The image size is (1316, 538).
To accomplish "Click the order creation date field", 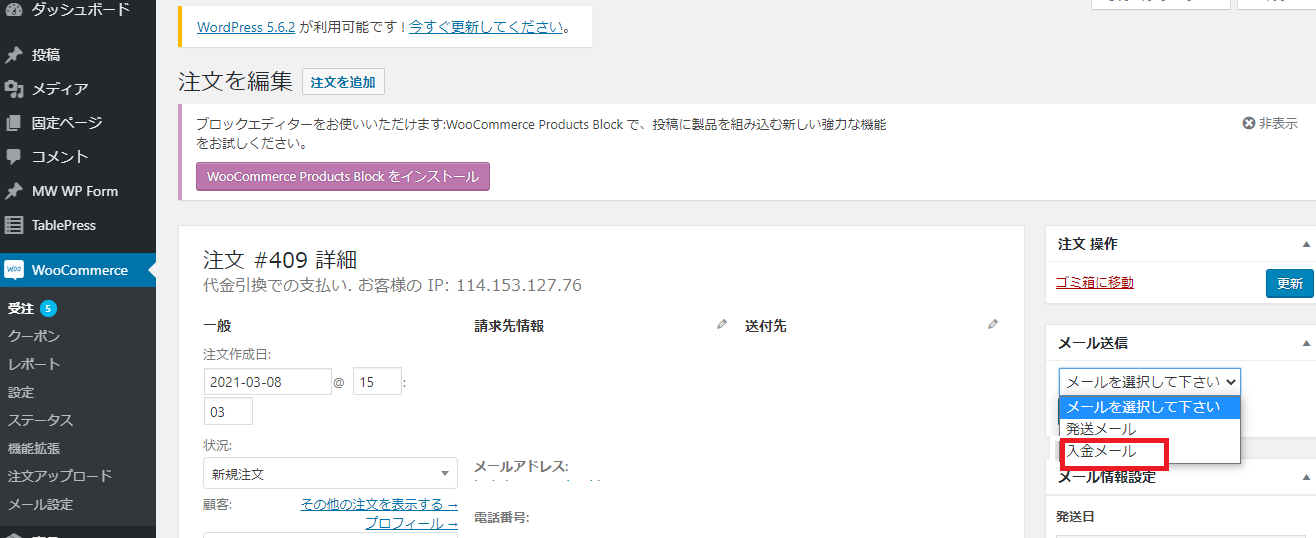I will tap(267, 382).
